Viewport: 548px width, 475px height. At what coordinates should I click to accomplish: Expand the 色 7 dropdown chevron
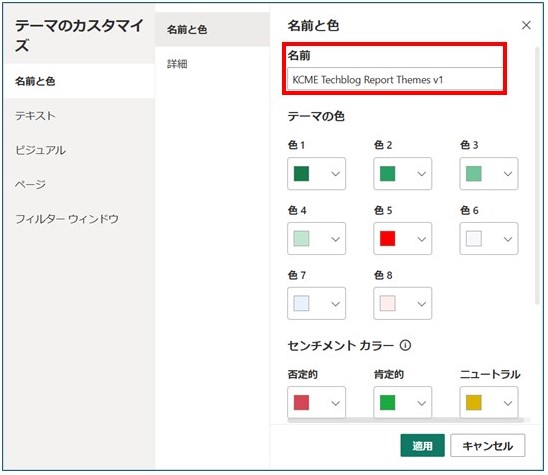pyautogui.click(x=335, y=304)
